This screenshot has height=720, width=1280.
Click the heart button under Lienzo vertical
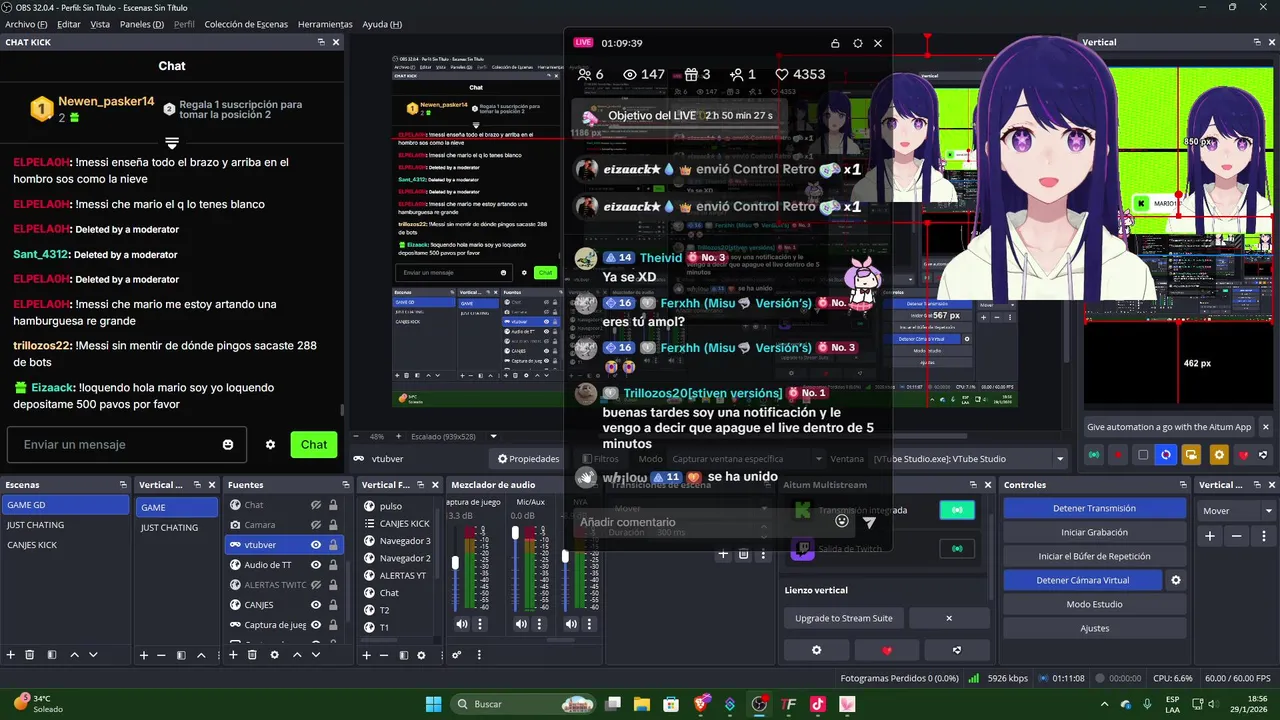click(x=886, y=650)
